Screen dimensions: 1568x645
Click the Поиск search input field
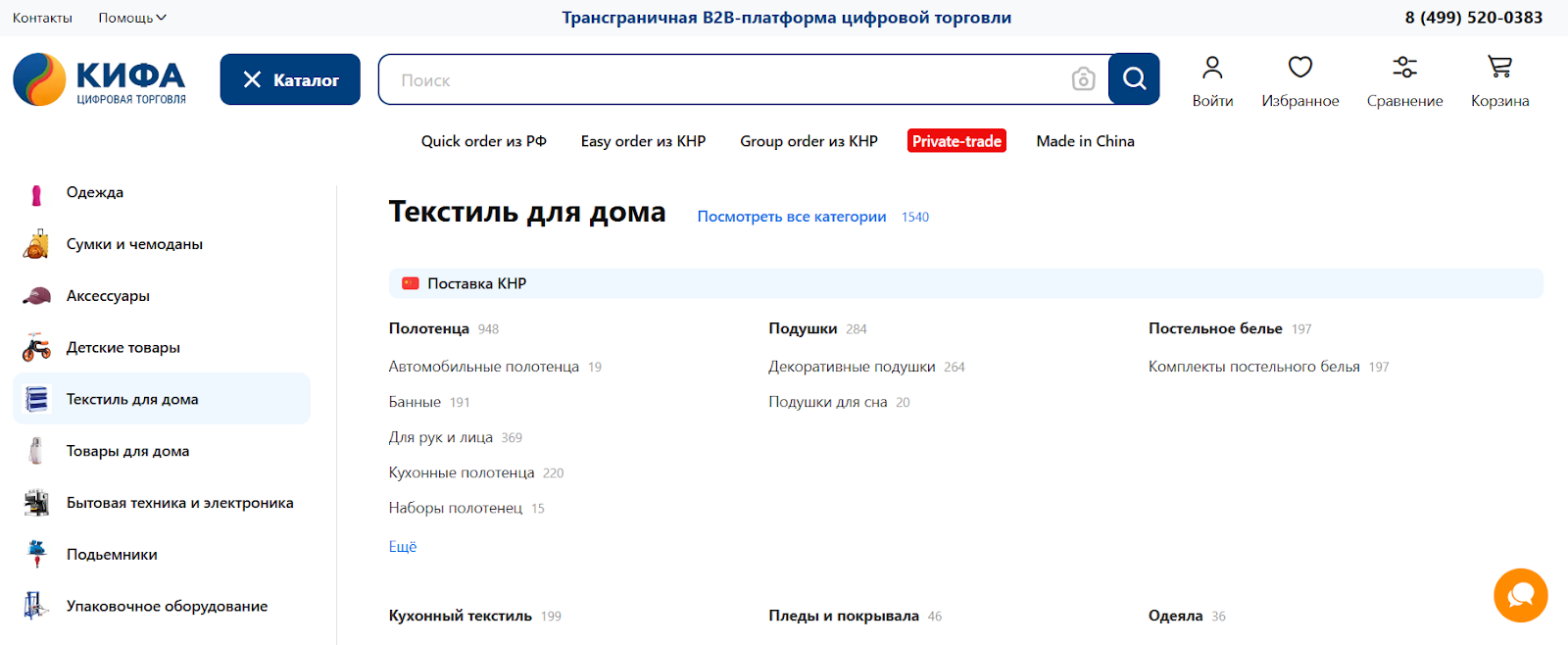725,79
